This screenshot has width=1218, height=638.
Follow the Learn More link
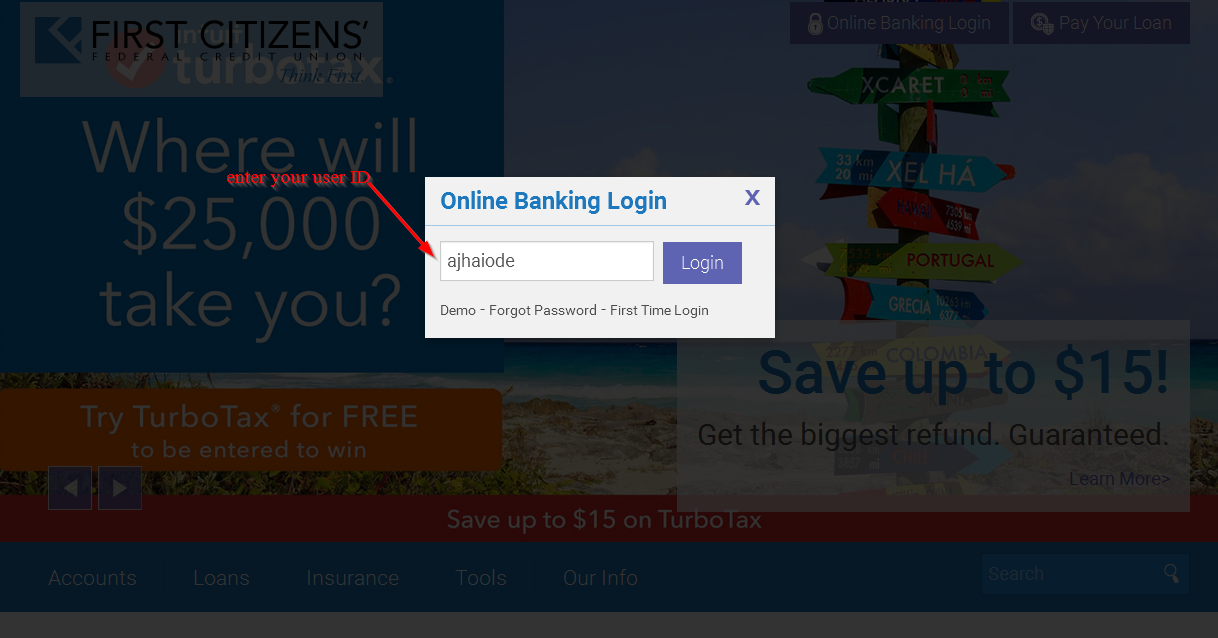tap(1119, 479)
